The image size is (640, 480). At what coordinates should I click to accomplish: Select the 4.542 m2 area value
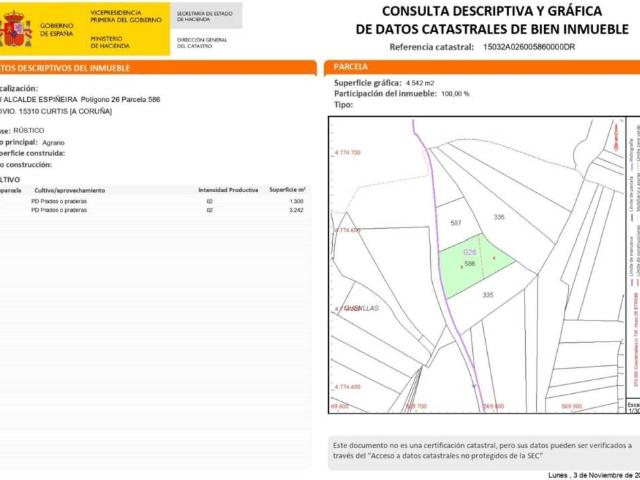pyautogui.click(x=420, y=83)
